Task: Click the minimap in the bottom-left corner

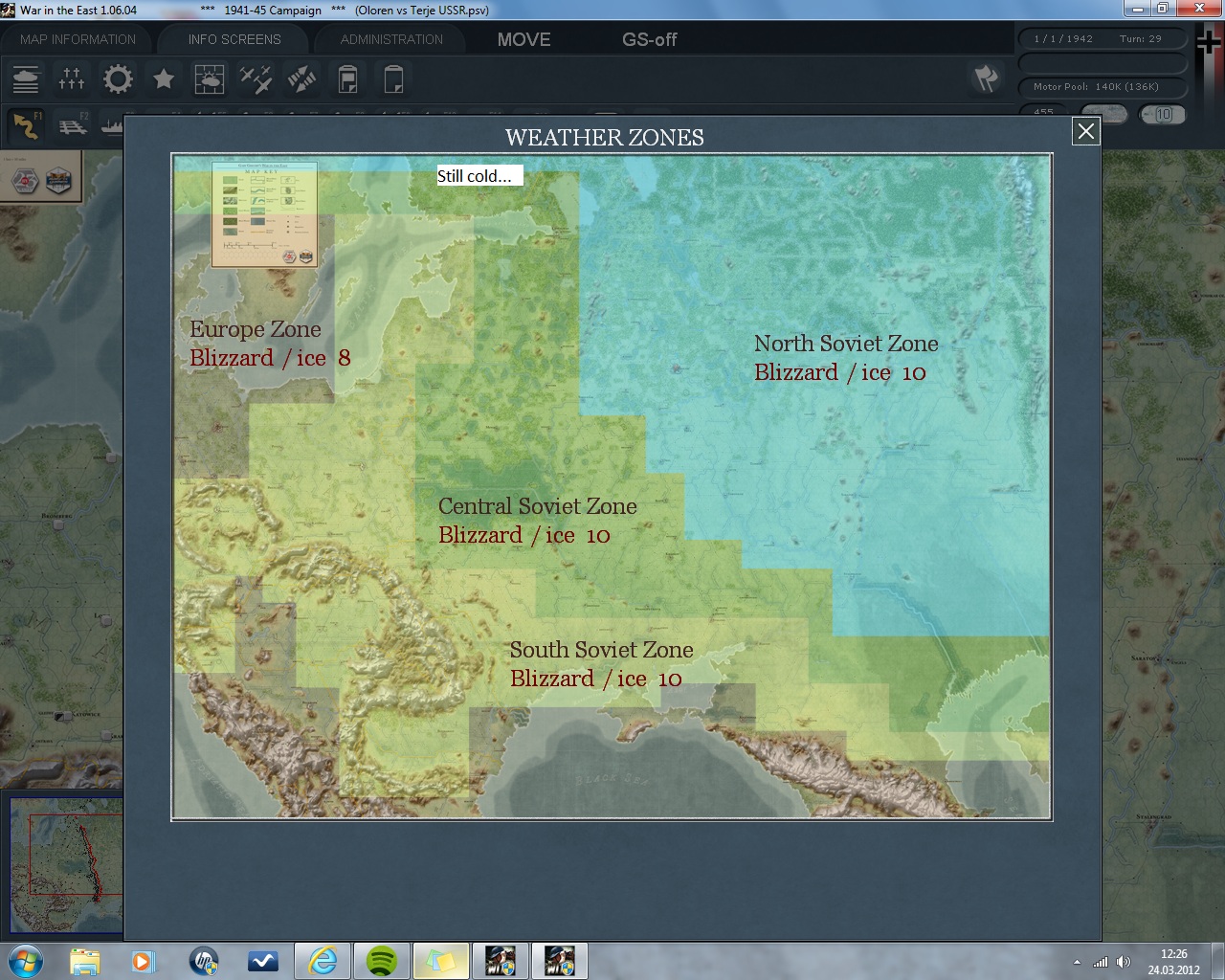Action: (66, 867)
